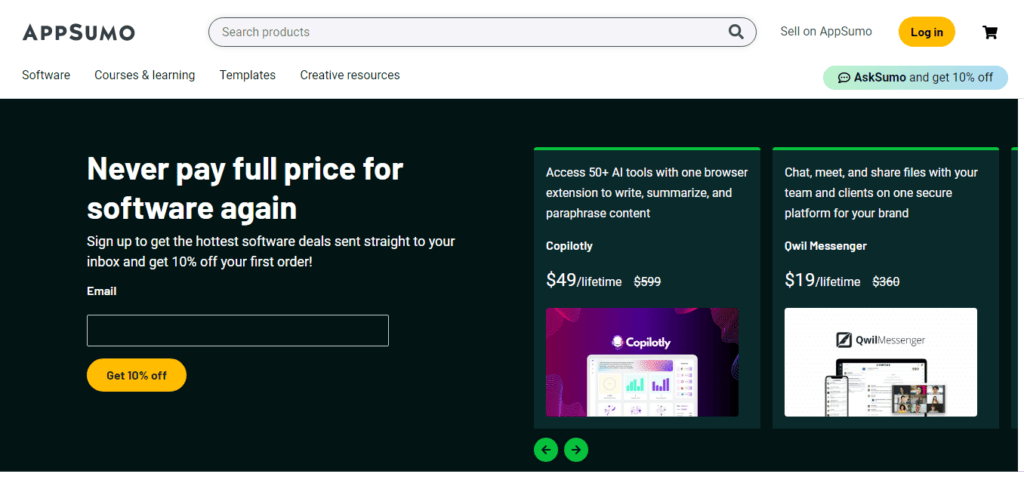This screenshot has width=1024, height=486.
Task: Open Courses & learning menu
Action: point(145,75)
